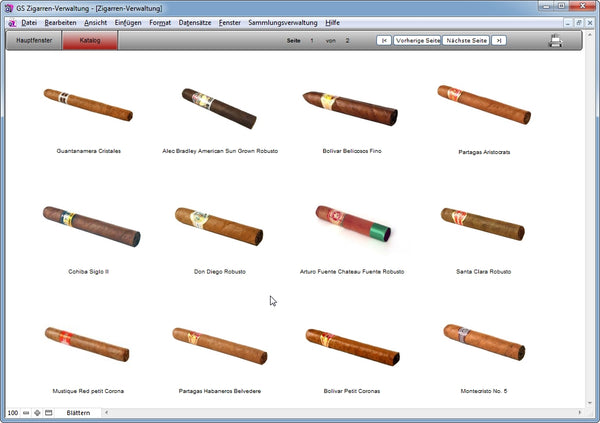Jump to the last page arrow button
Image resolution: width=600 pixels, height=423 pixels.
[x=499, y=41]
